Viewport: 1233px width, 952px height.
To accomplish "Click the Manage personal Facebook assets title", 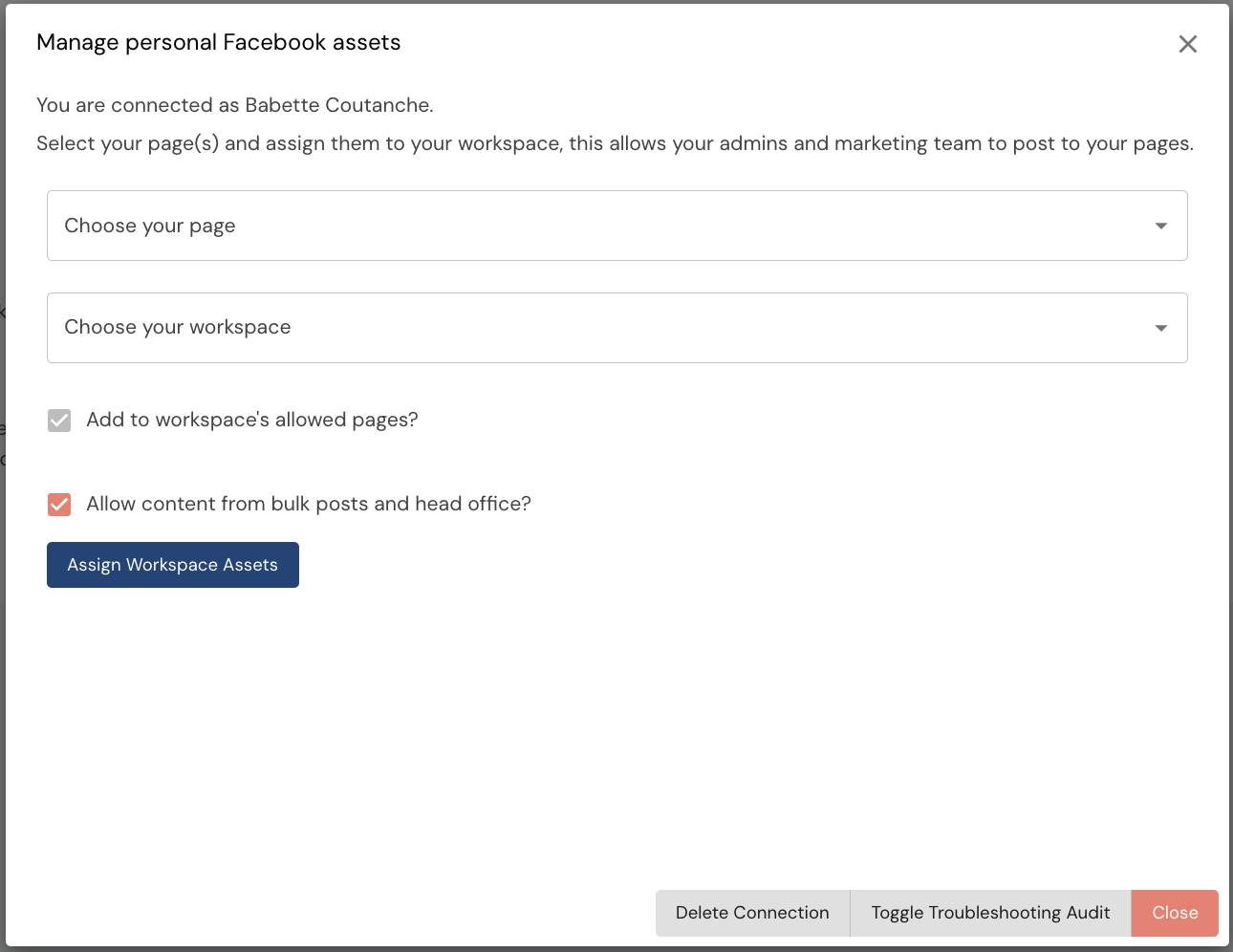I will 218,42.
